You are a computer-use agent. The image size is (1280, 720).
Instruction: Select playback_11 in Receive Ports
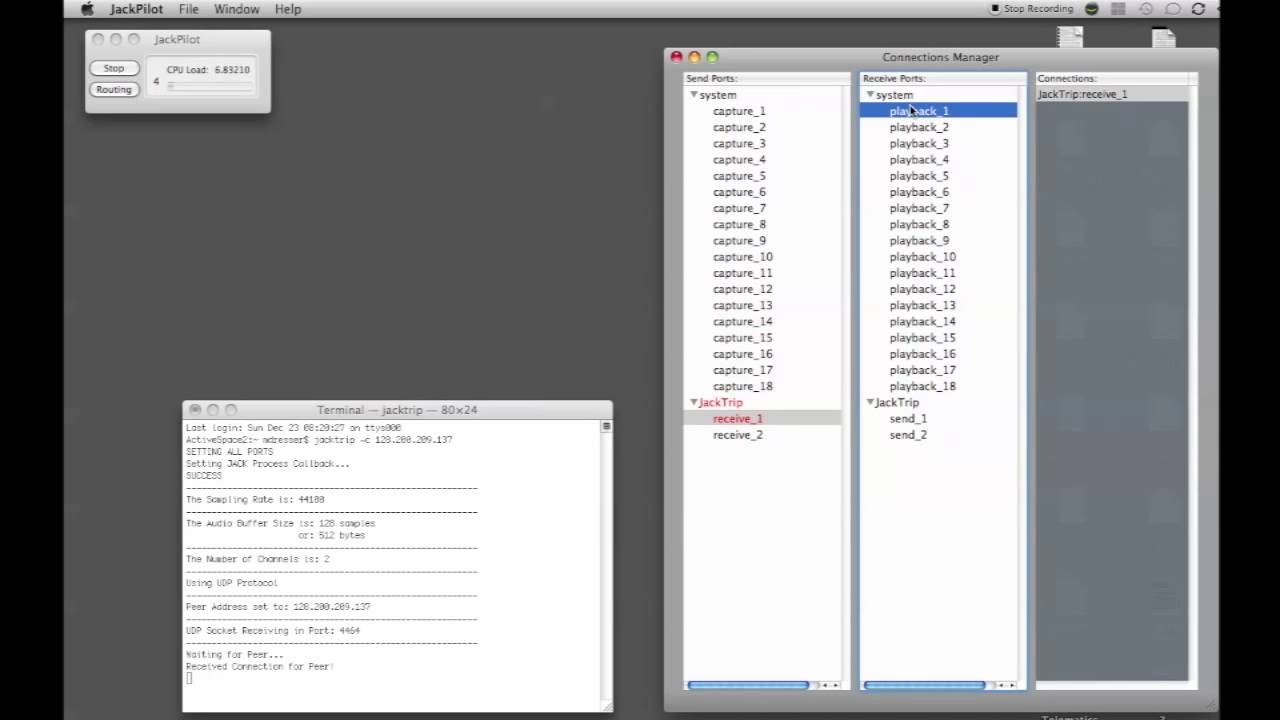tap(923, 273)
